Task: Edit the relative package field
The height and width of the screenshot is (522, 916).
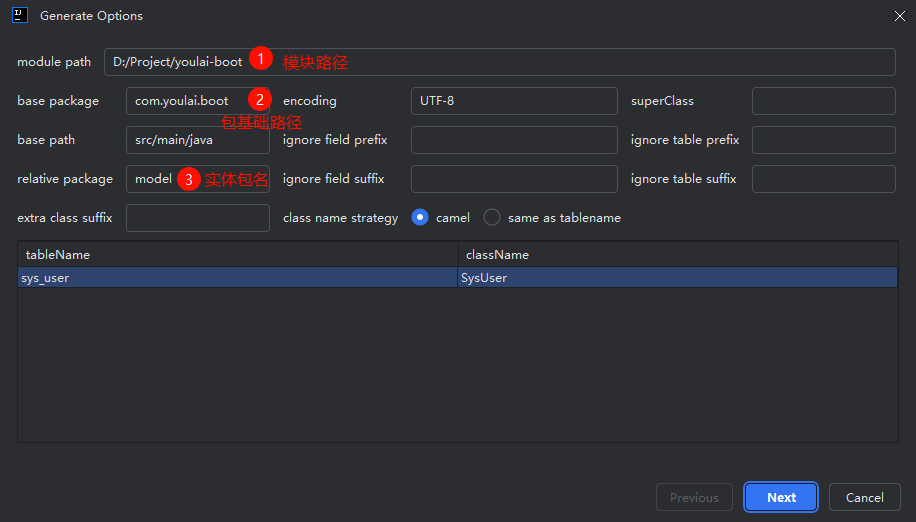Action: [197, 179]
